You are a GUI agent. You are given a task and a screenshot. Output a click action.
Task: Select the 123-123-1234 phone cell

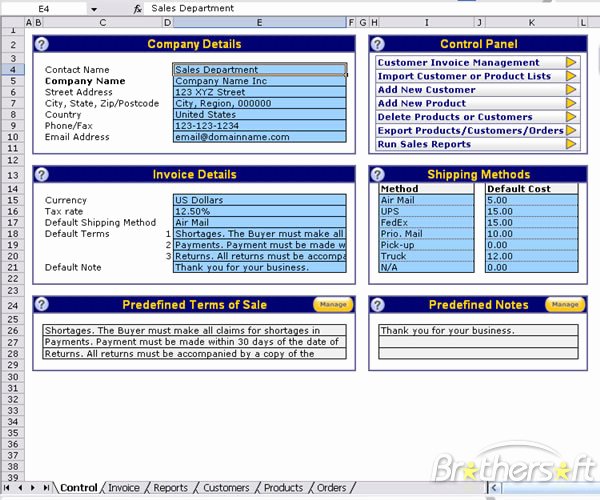pos(260,125)
